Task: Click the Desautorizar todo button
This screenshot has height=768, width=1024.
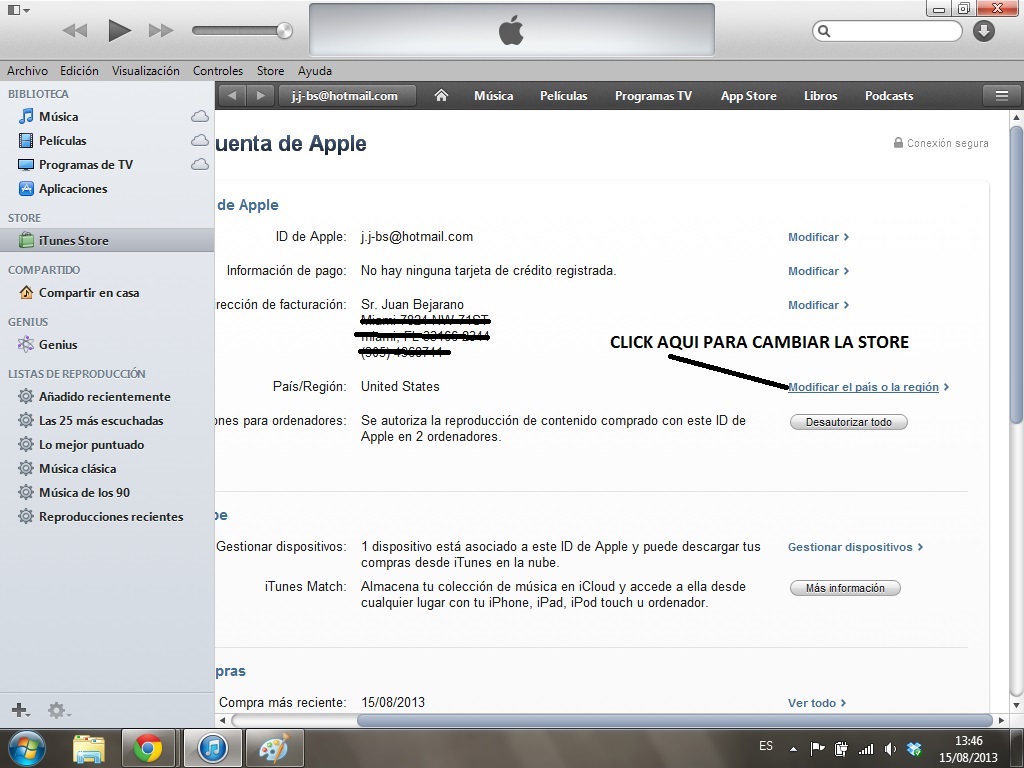Action: tap(848, 422)
